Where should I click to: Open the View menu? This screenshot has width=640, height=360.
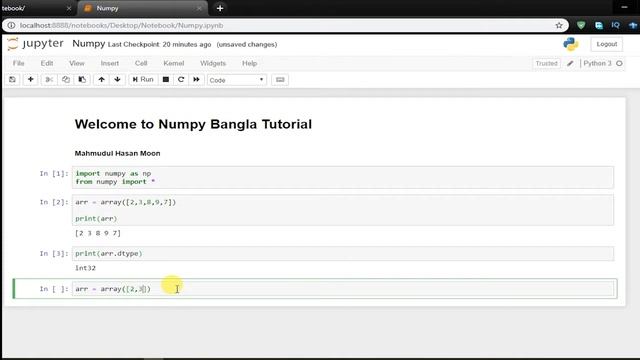point(76,63)
